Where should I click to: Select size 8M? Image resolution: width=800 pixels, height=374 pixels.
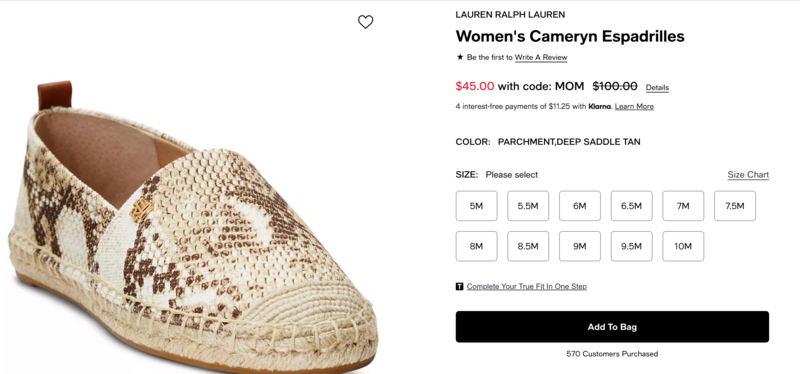pos(476,246)
